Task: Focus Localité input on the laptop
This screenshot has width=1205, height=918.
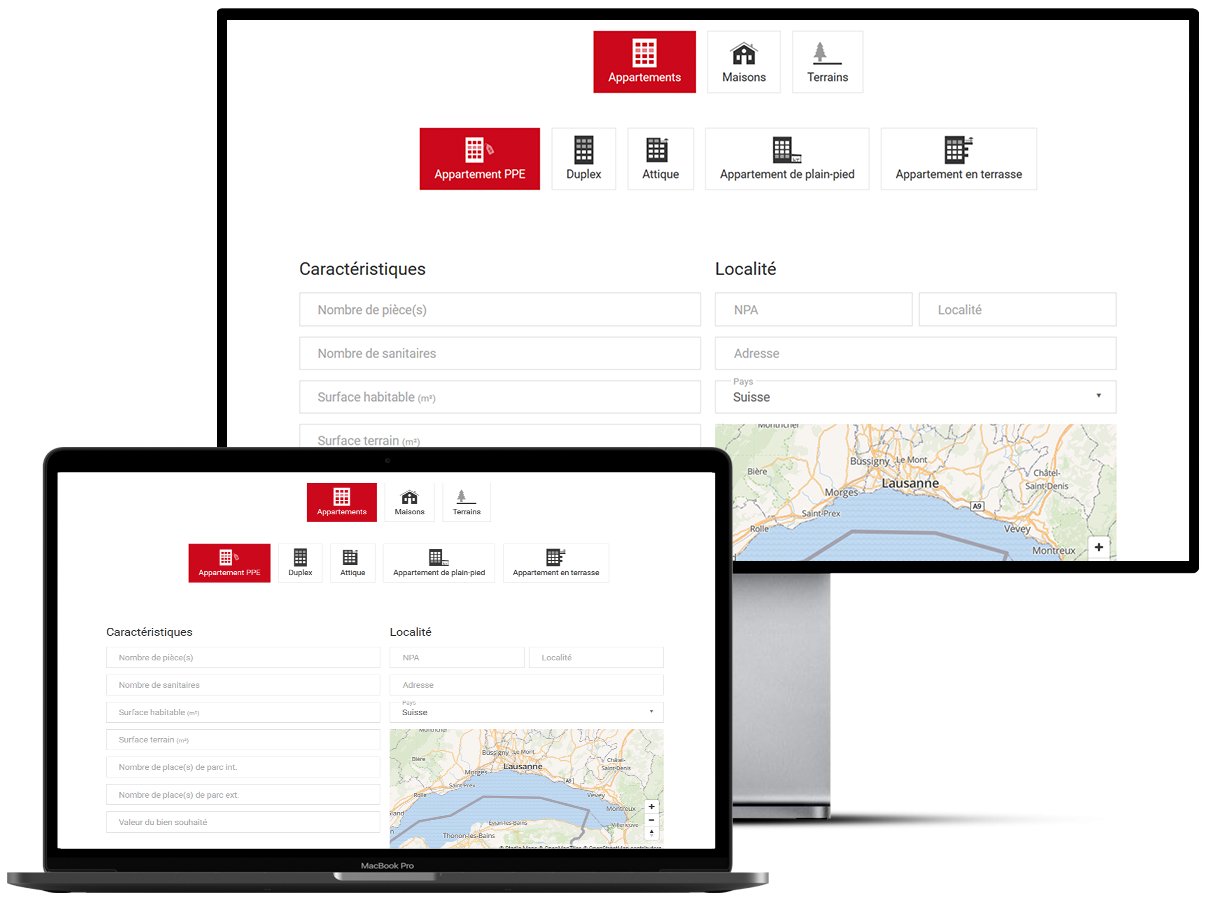Action: pos(596,658)
